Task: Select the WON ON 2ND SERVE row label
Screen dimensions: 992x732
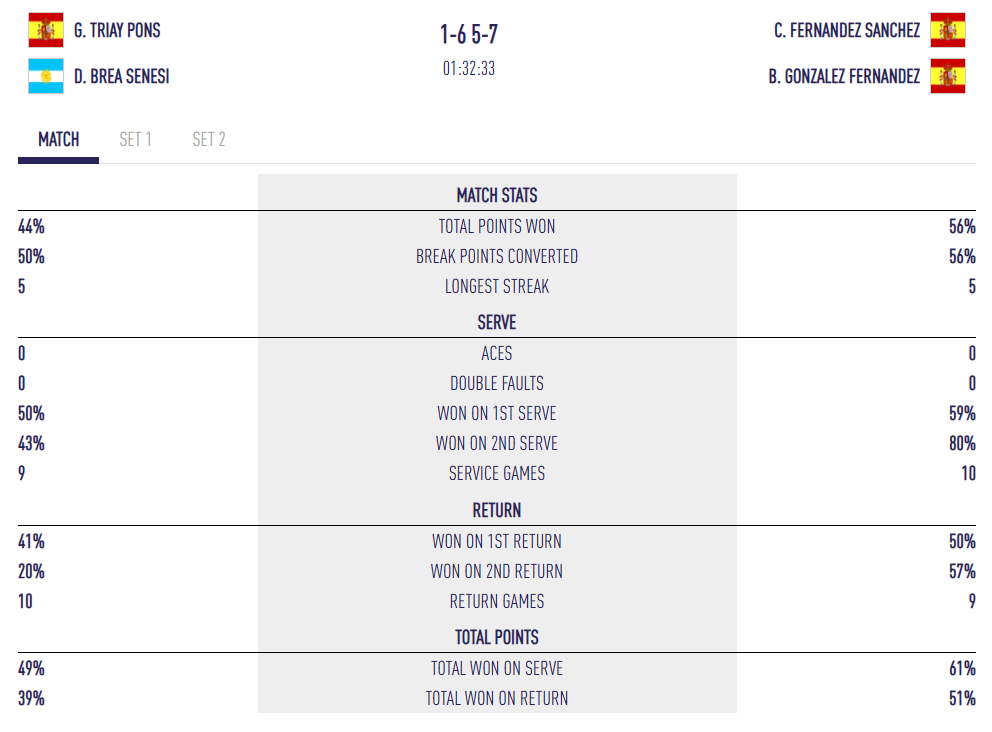Action: (x=497, y=444)
